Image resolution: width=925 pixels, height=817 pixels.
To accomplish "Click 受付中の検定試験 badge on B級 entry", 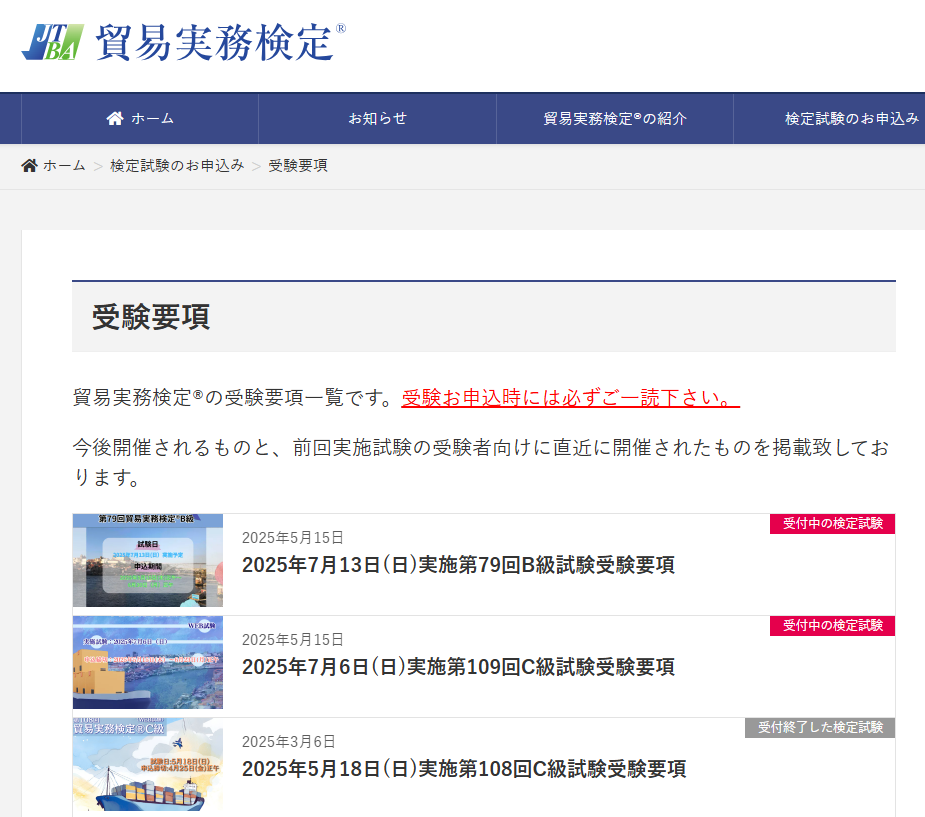I will click(x=832, y=524).
